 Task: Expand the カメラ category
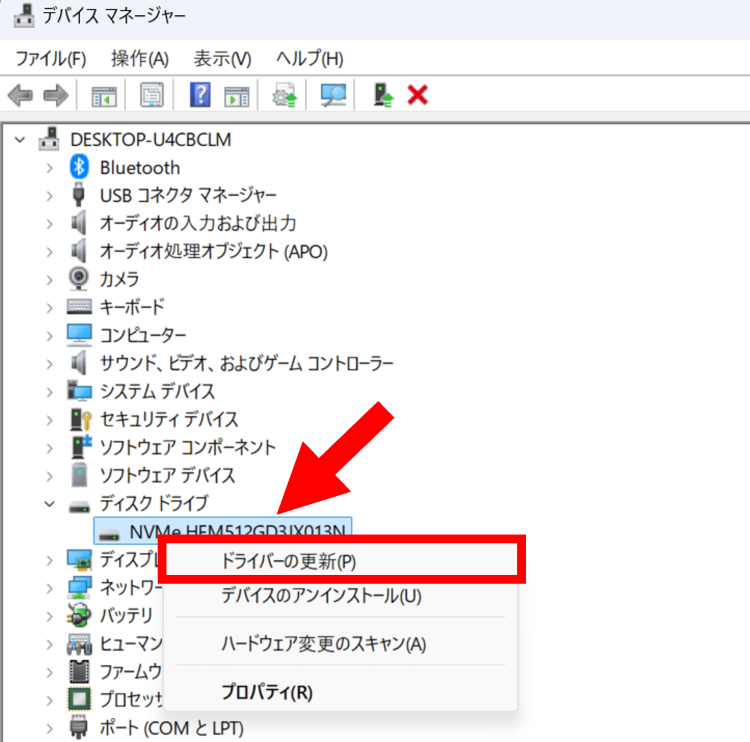50,279
